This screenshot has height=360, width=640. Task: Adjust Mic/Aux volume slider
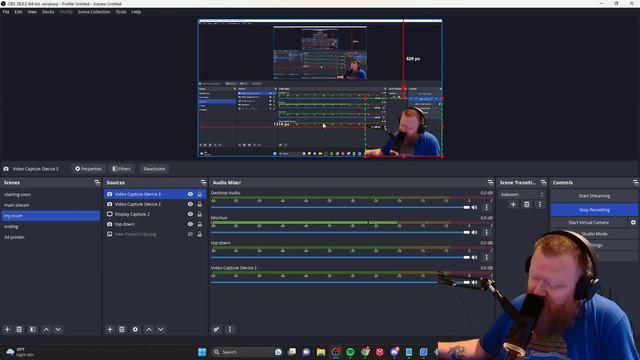point(340,232)
